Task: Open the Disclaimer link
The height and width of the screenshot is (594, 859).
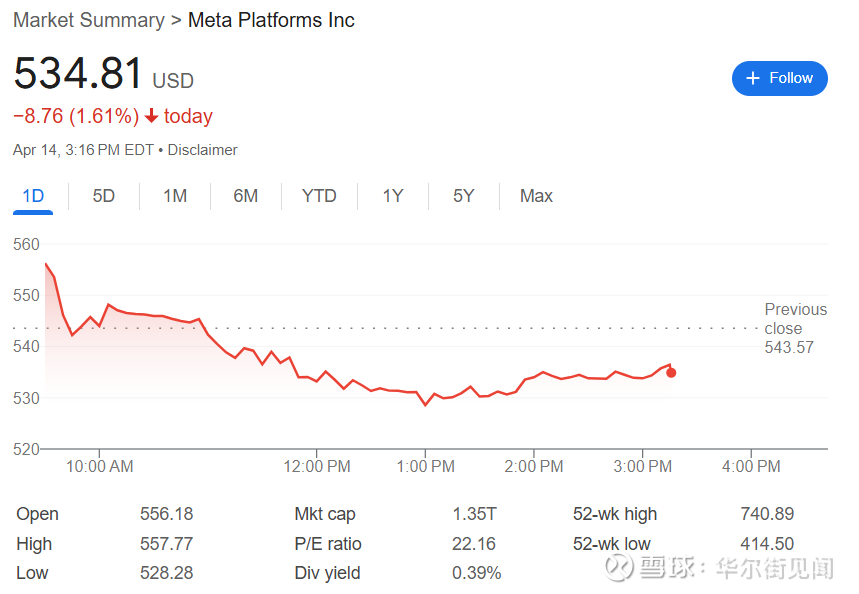Action: (203, 150)
